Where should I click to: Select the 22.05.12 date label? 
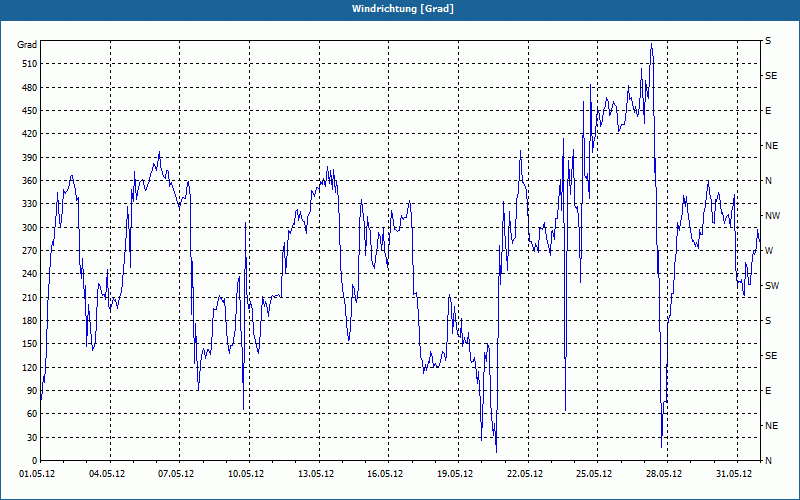coord(525,474)
